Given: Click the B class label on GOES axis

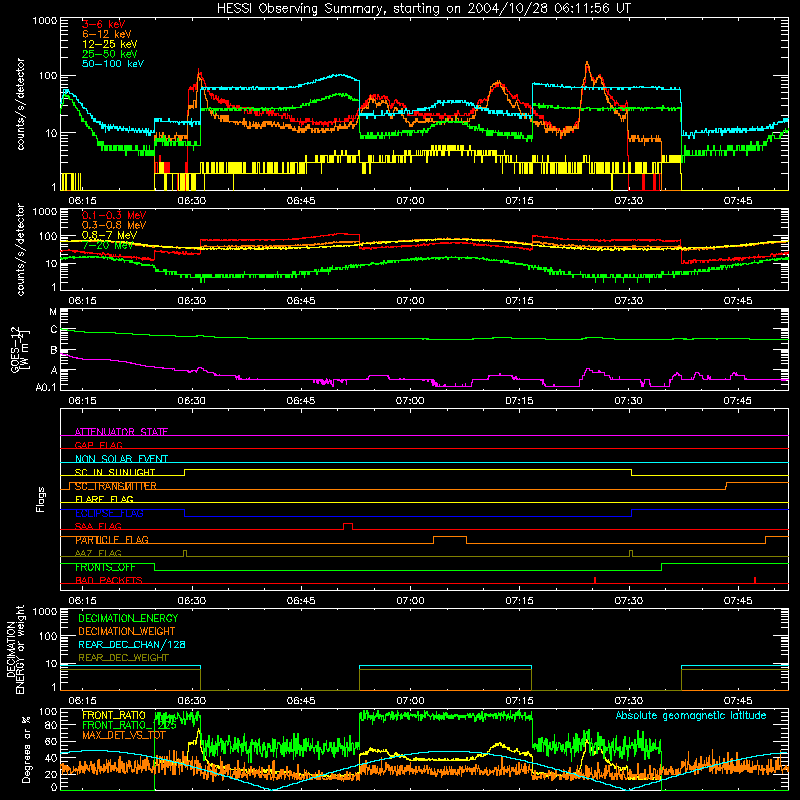Looking at the screenshot, I should [54, 351].
